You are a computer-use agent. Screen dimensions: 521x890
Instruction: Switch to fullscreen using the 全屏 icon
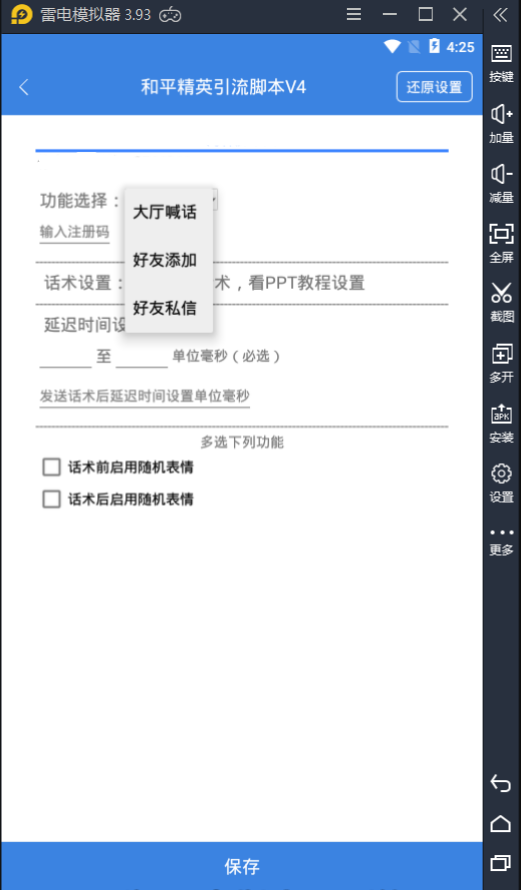click(x=501, y=243)
